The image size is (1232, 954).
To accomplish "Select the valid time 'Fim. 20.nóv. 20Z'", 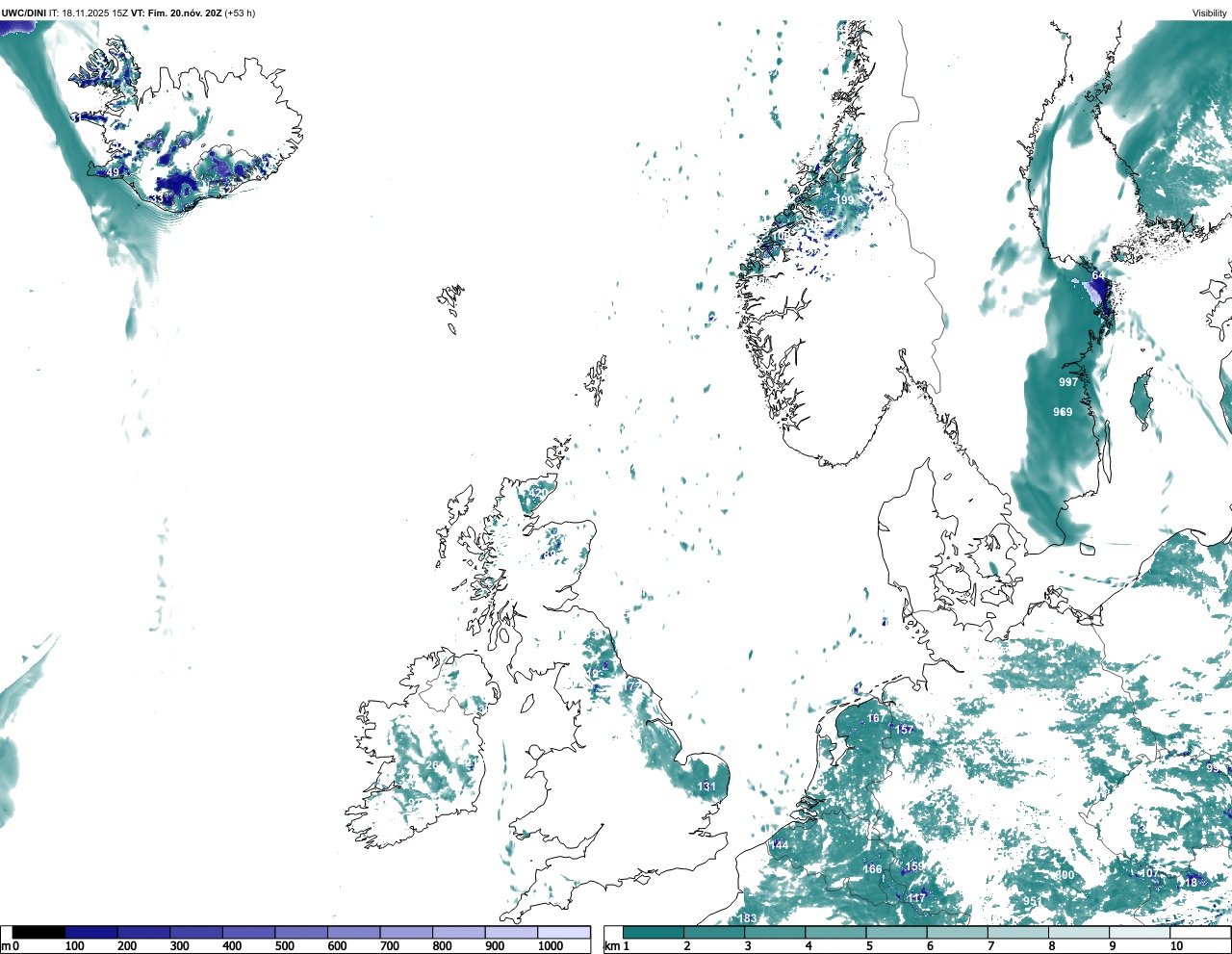I will [185, 13].
